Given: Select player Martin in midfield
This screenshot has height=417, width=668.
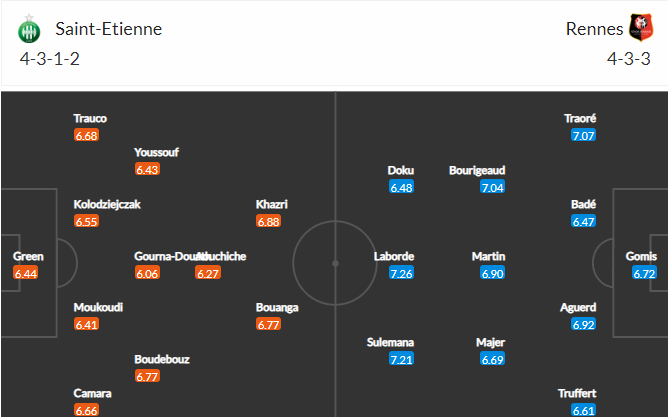Looking at the screenshot, I should click(489, 256).
